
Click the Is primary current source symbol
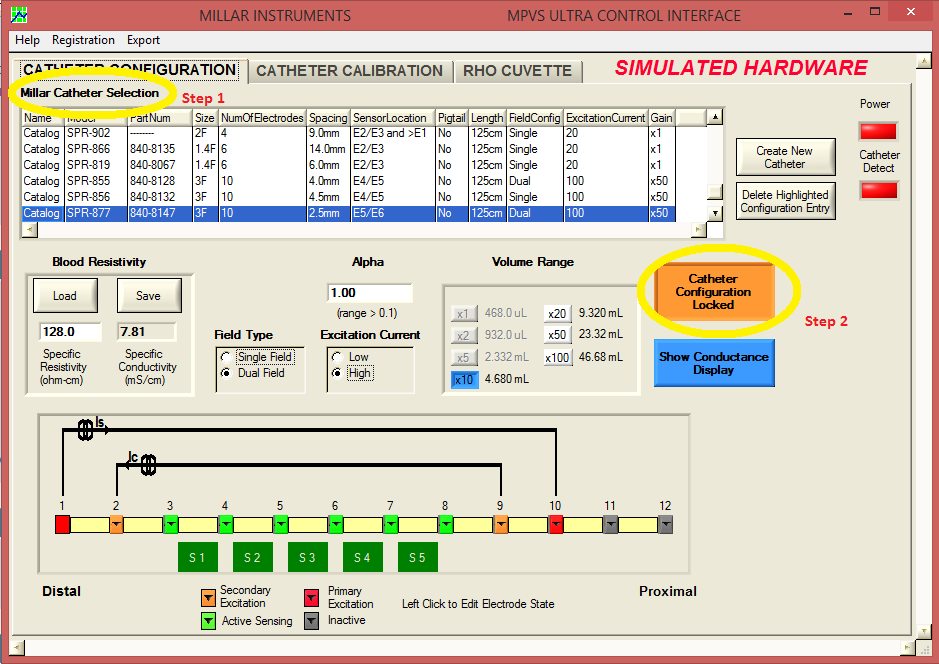point(86,429)
